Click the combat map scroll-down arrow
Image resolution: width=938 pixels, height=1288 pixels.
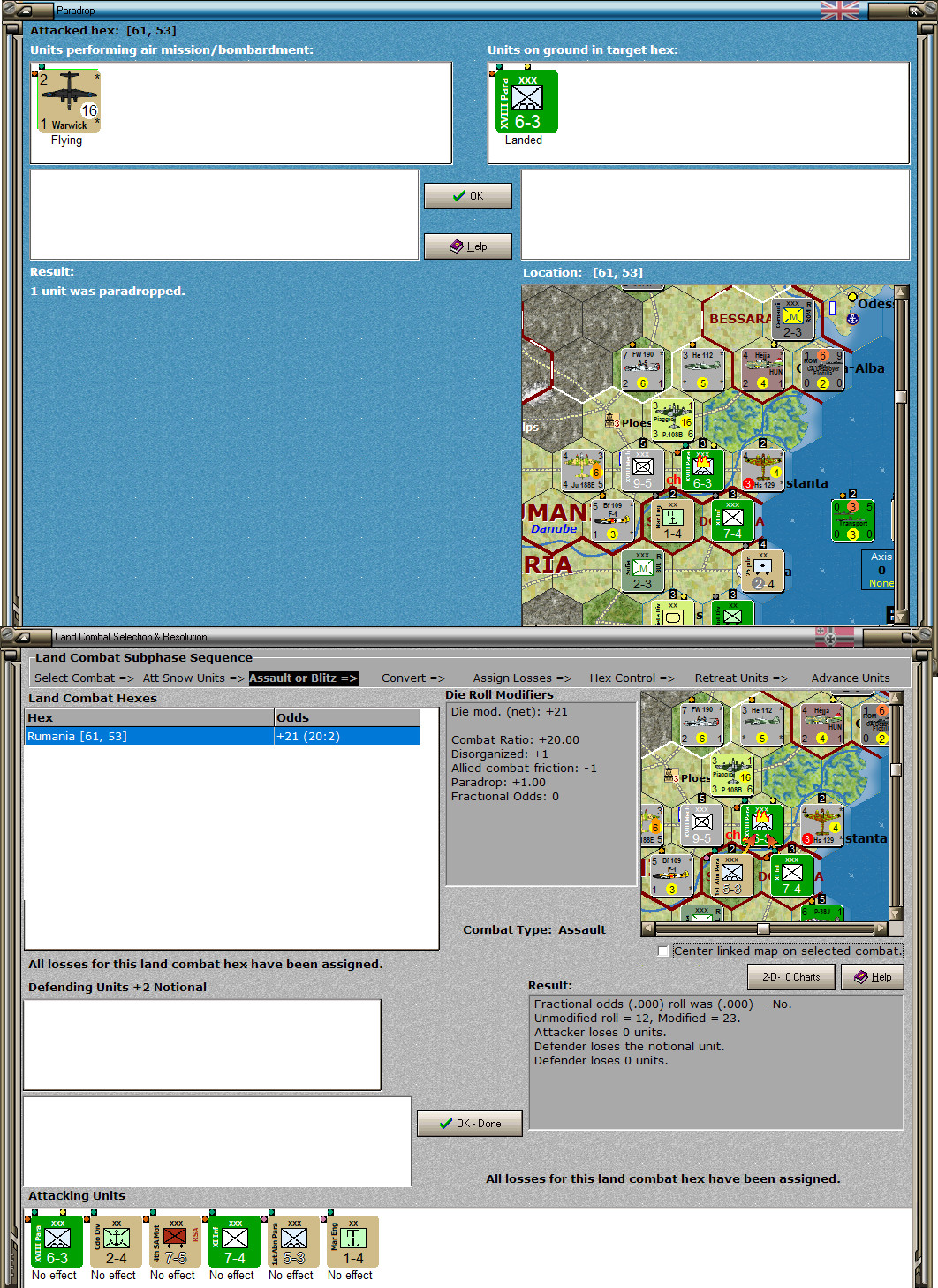[x=896, y=914]
